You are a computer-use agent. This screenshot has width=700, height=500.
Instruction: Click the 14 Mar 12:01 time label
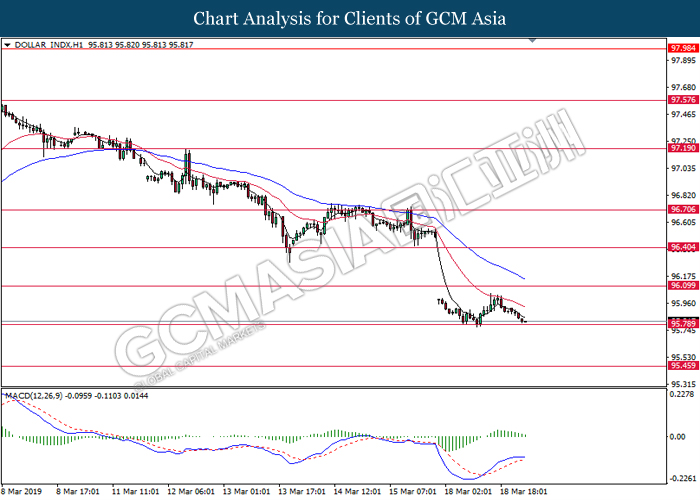[357, 492]
